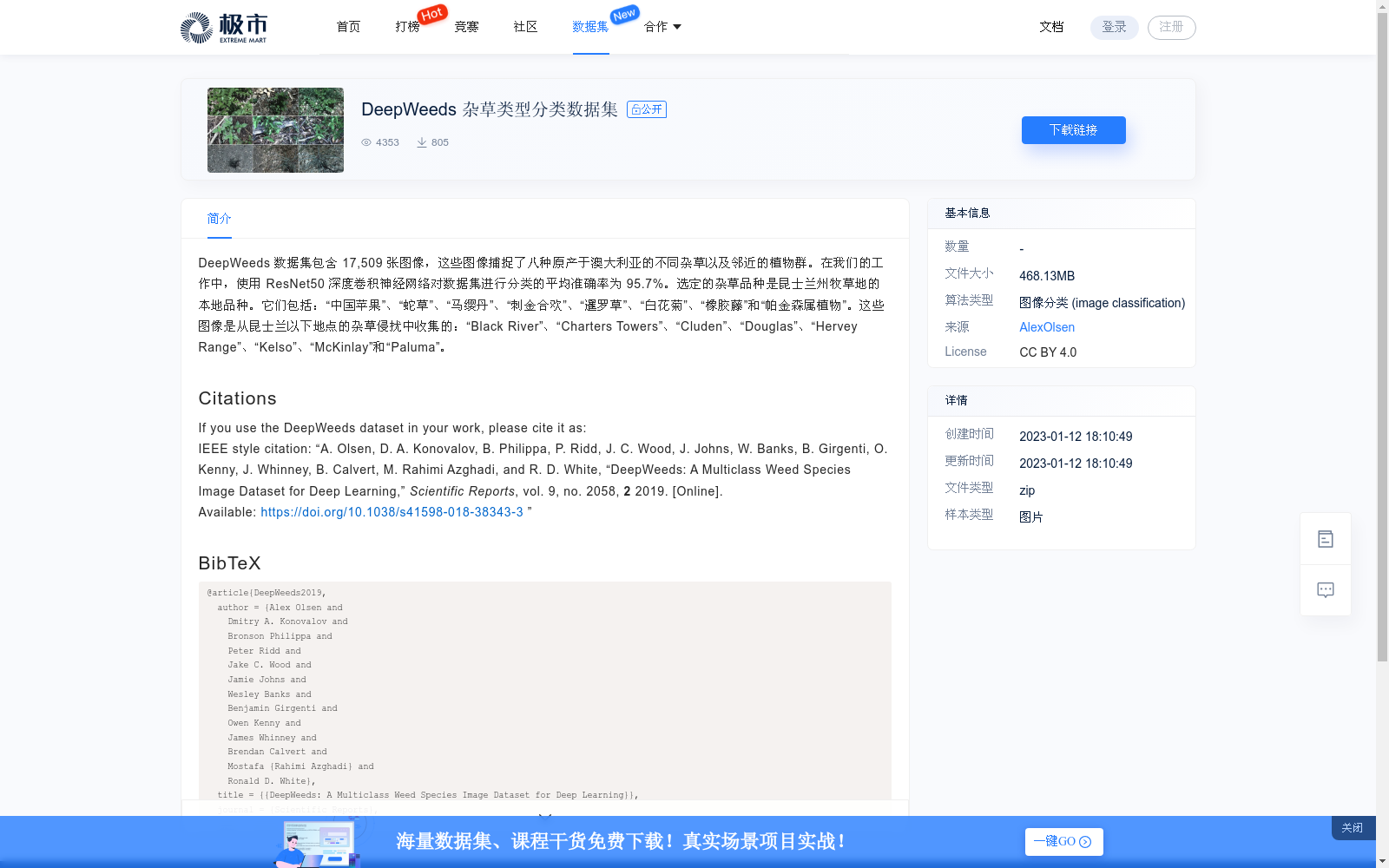Screen dimensions: 1389x868
Task: Expand the collapsed BibTeX content chevron
Action: (x=545, y=816)
